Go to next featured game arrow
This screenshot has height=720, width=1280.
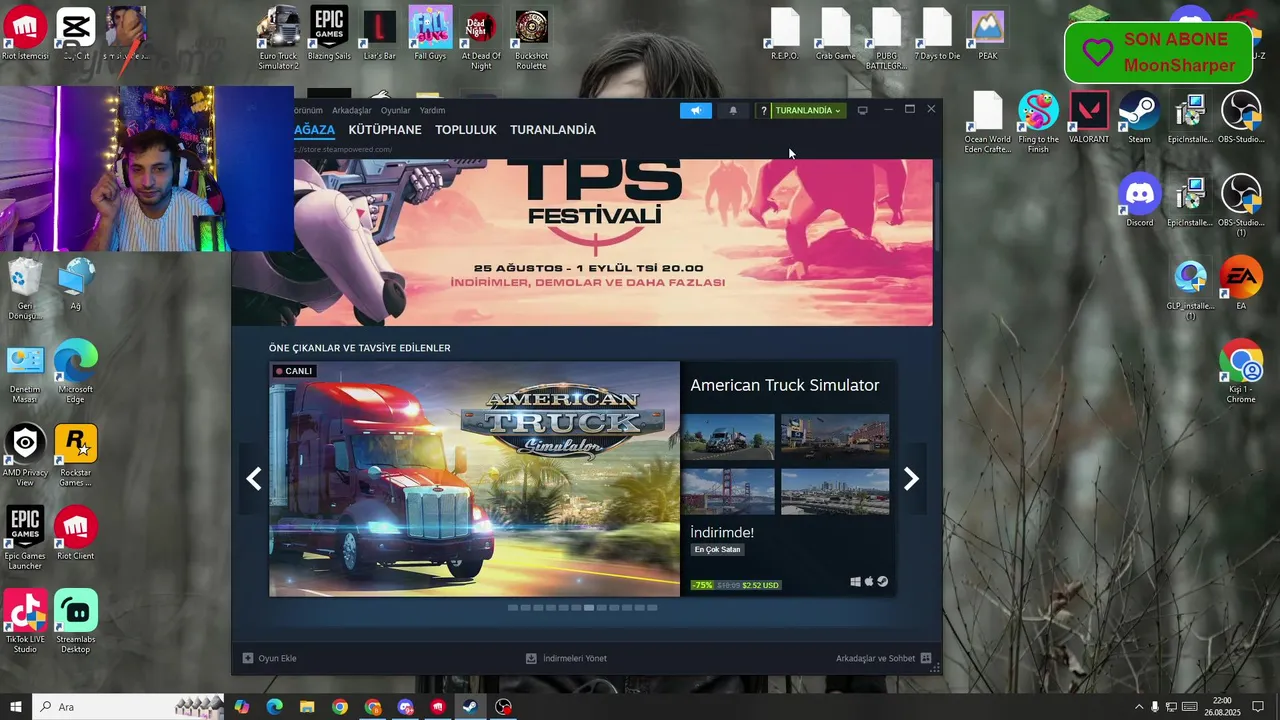click(x=911, y=479)
